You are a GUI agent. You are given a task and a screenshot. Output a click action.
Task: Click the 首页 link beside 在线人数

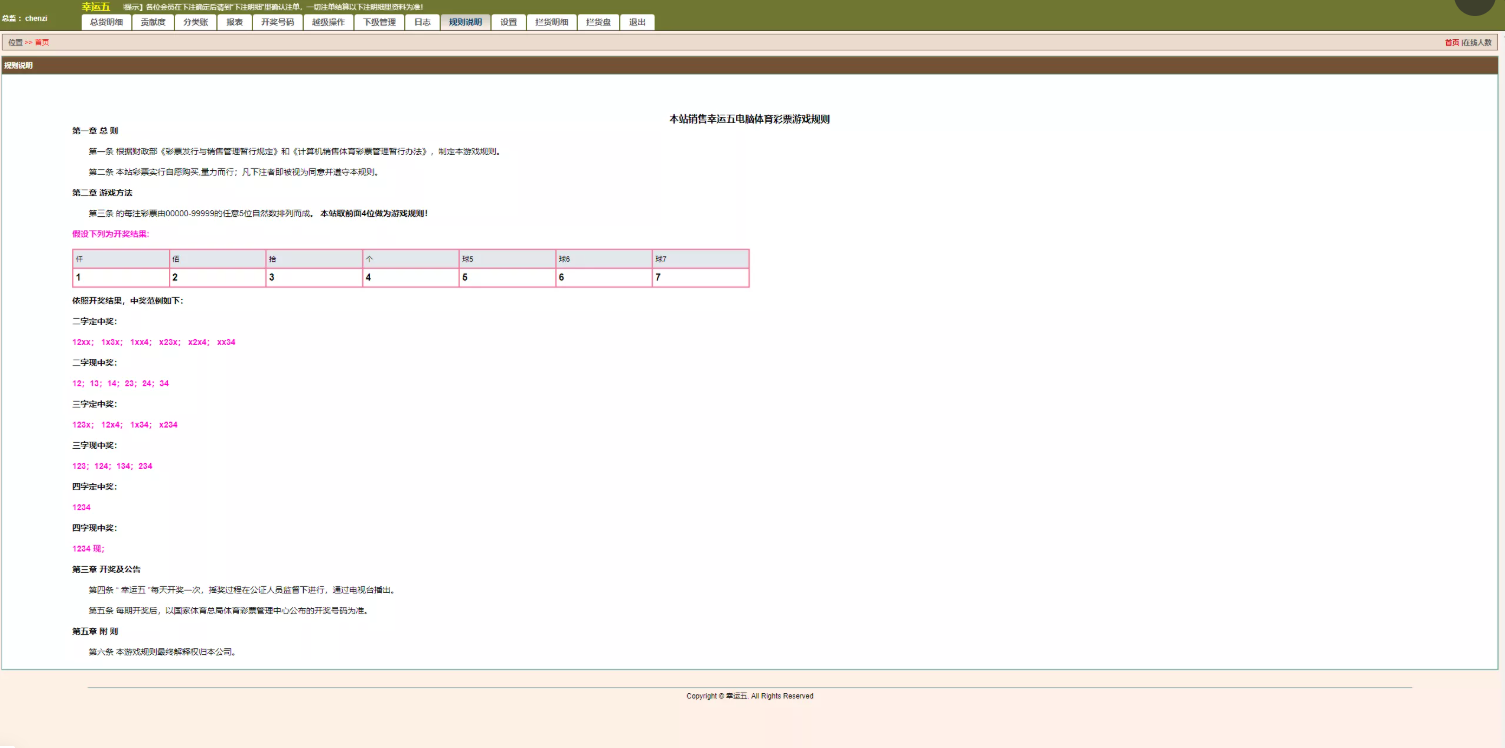[1451, 43]
